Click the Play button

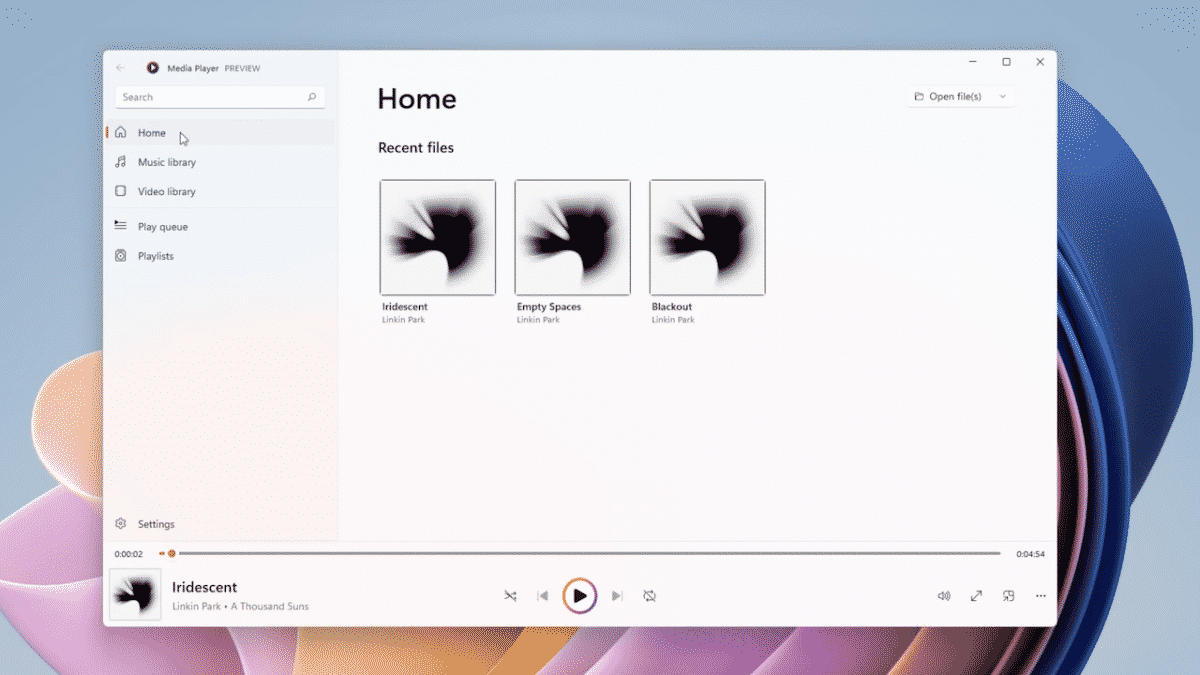click(x=580, y=596)
